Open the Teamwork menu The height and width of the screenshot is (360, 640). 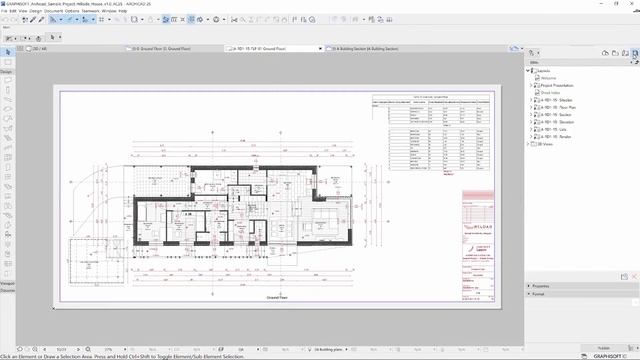(x=90, y=11)
